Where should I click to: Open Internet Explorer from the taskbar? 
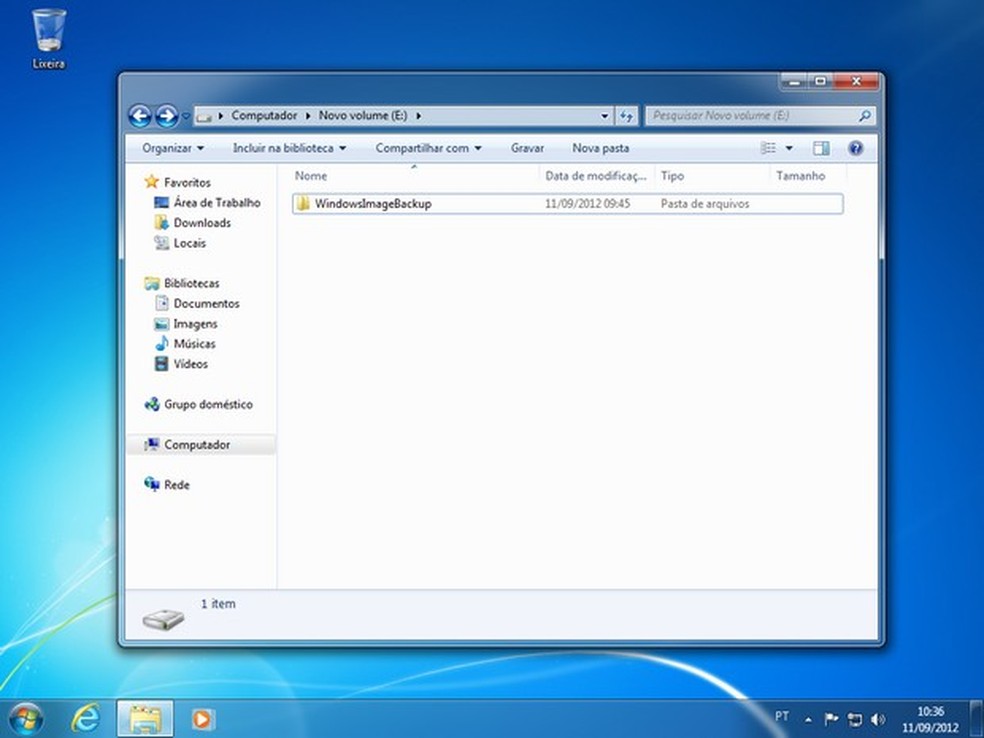point(86,718)
